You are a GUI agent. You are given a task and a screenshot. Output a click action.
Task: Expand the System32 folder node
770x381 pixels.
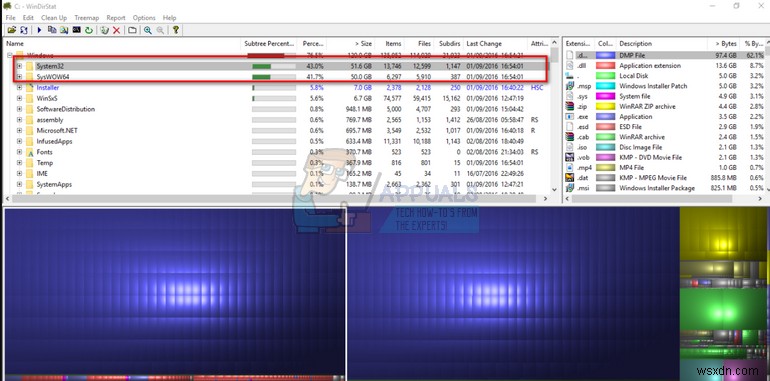pos(19,66)
